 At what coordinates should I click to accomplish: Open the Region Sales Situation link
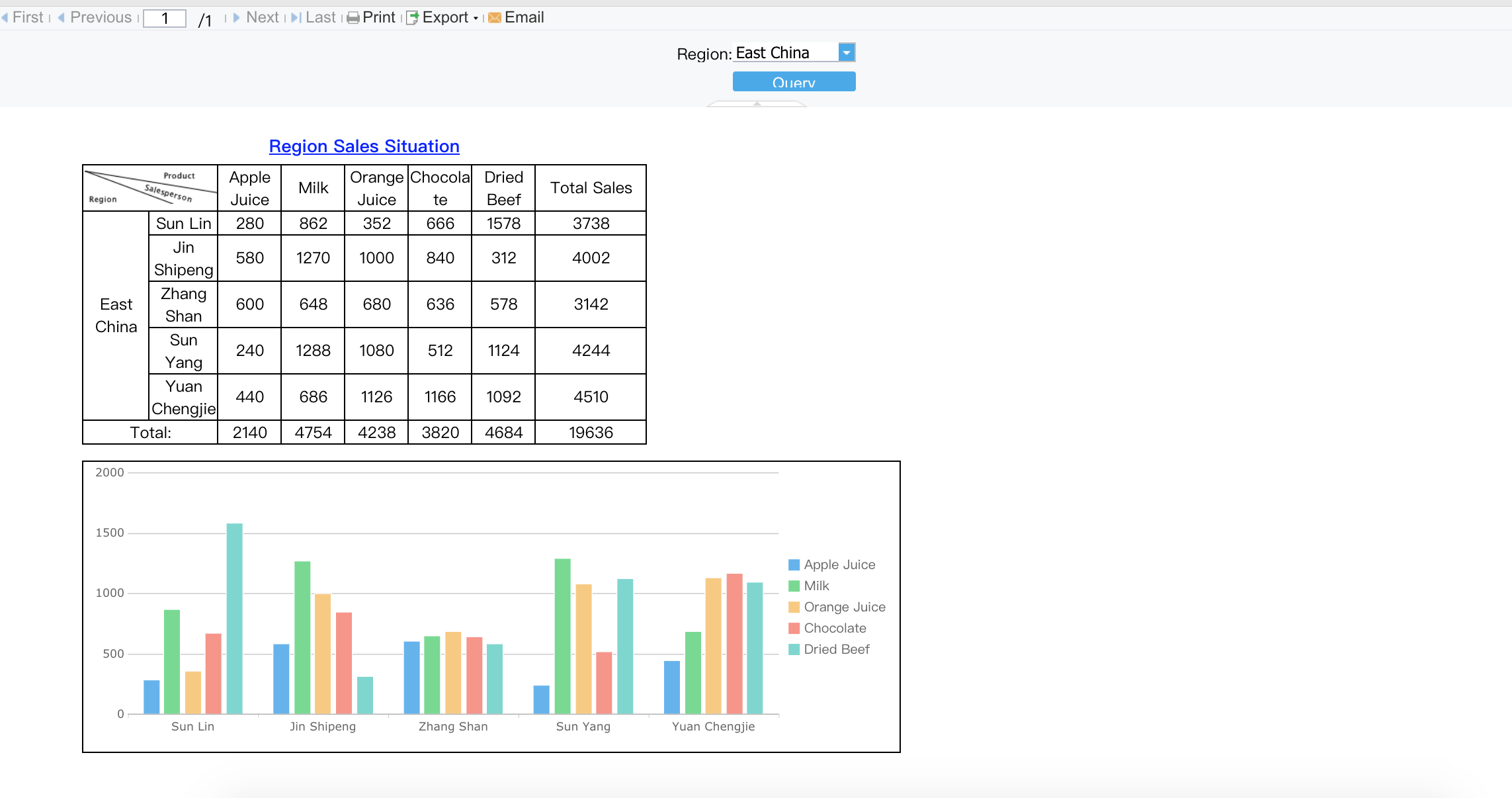tap(364, 146)
